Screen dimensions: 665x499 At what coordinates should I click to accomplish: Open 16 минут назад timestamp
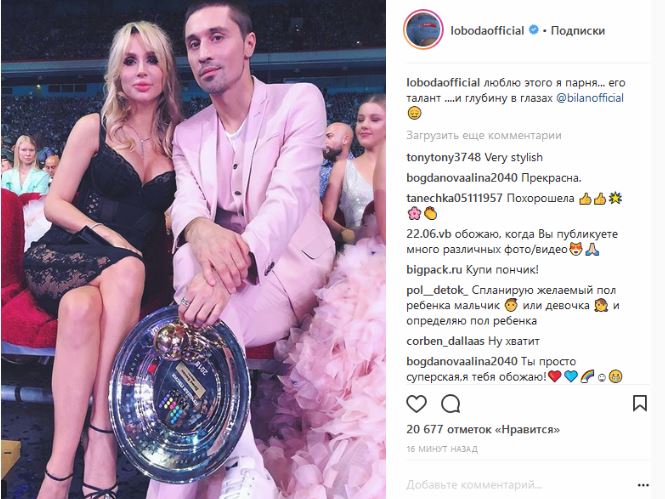pyautogui.click(x=442, y=449)
